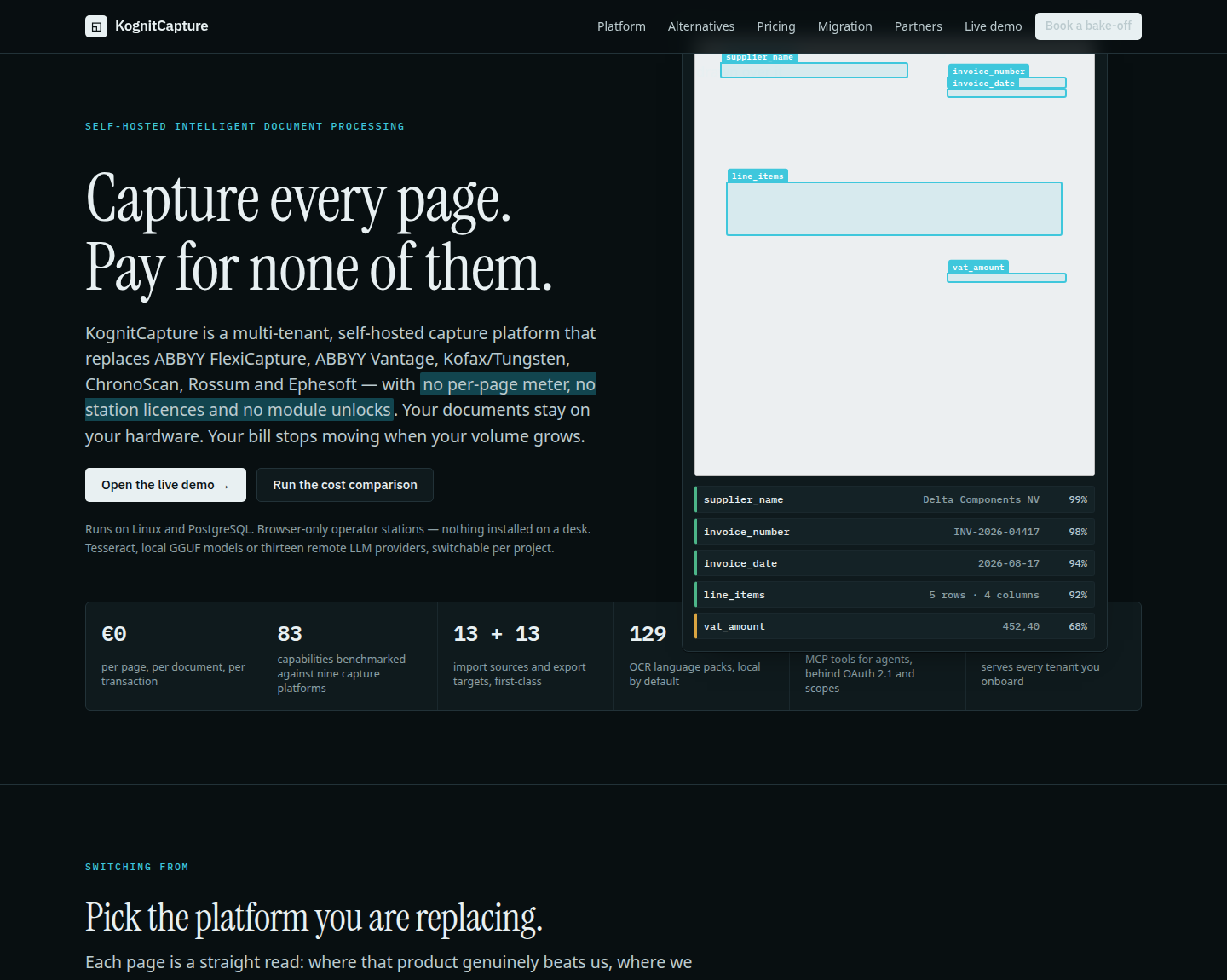Click Open the live demo button
Image resolution: width=1227 pixels, height=980 pixels.
coord(165,485)
